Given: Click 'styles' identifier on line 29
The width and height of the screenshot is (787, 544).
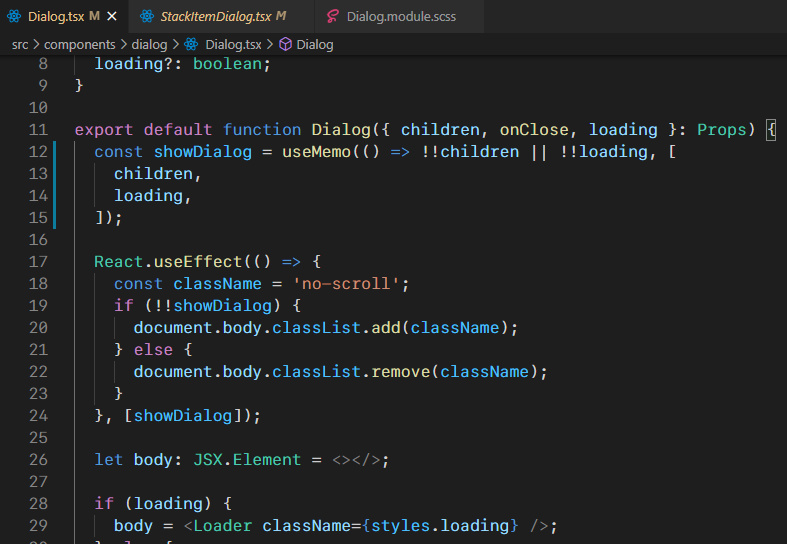Looking at the screenshot, I should [401, 525].
